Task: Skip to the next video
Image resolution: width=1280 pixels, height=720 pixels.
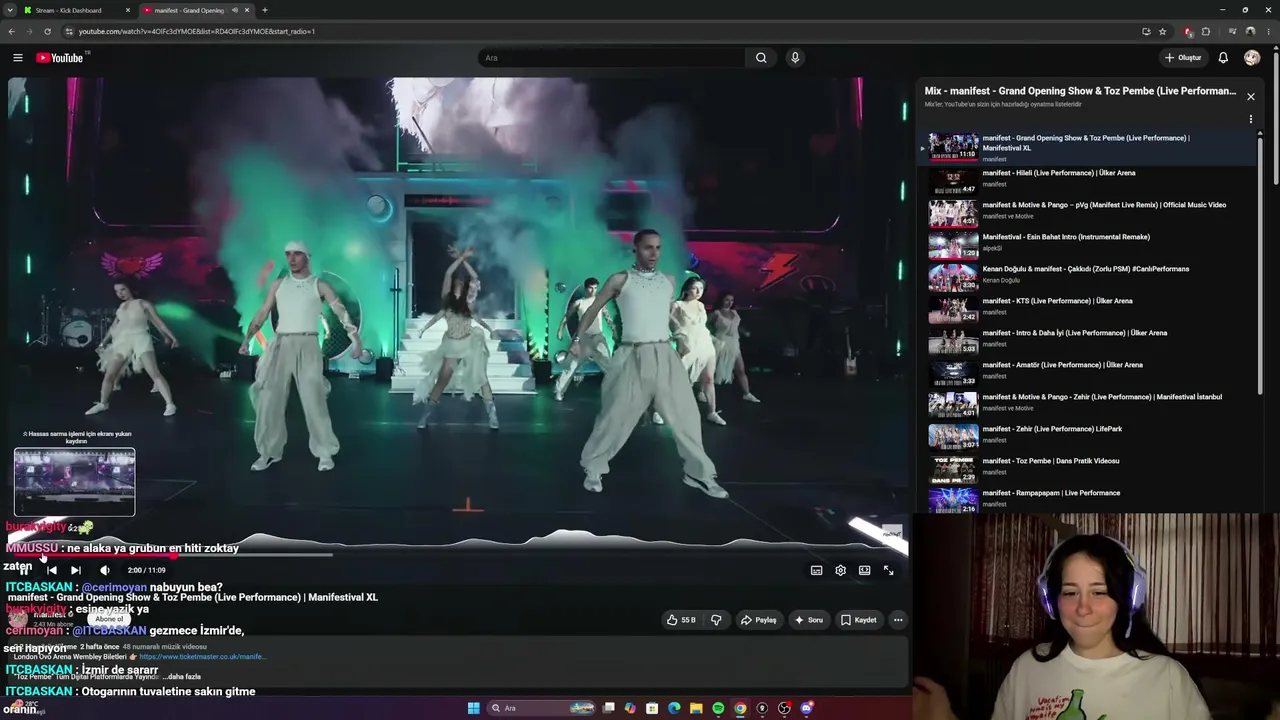Action: pyautogui.click(x=75, y=570)
